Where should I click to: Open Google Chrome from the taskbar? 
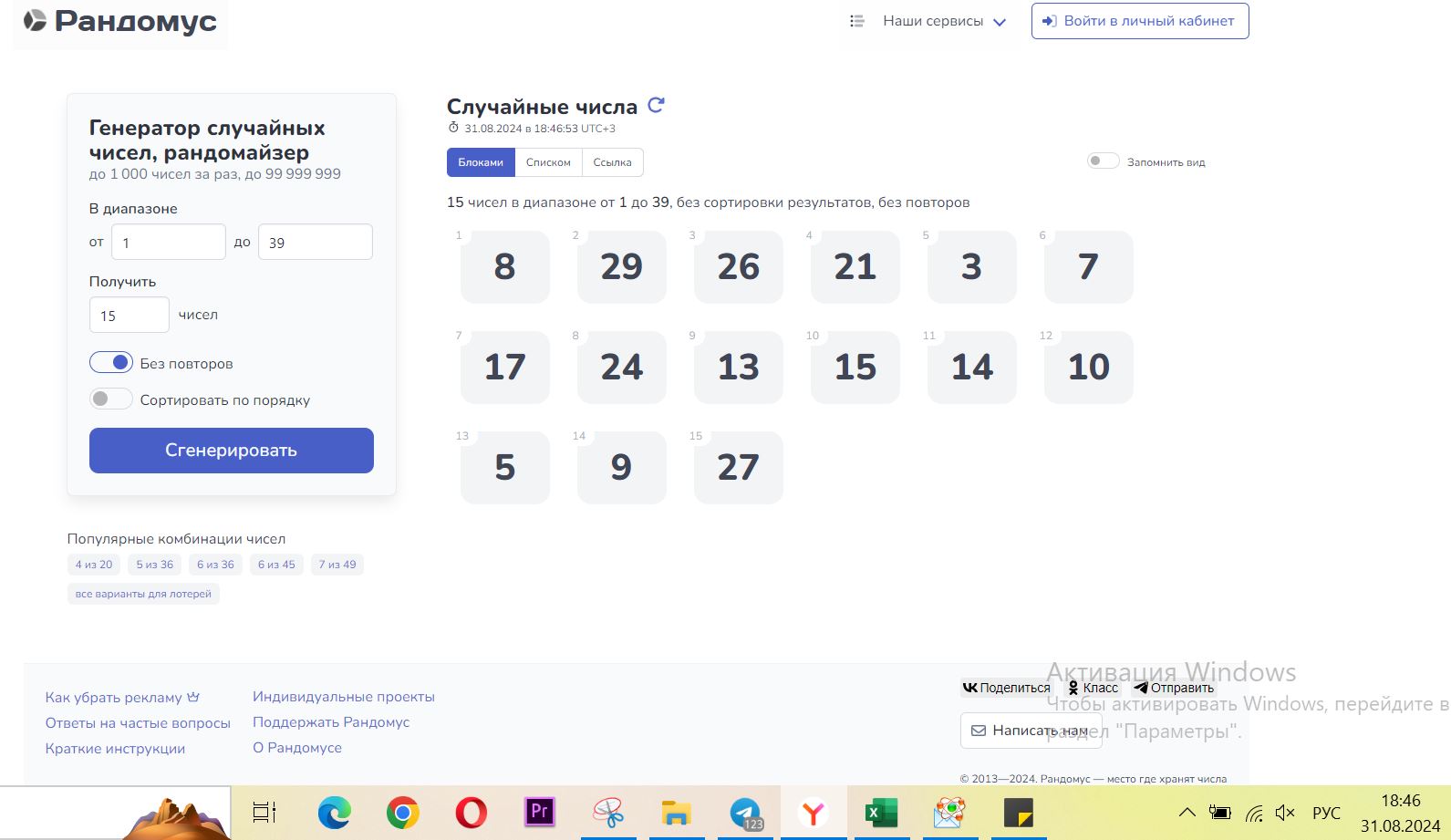[x=402, y=812]
